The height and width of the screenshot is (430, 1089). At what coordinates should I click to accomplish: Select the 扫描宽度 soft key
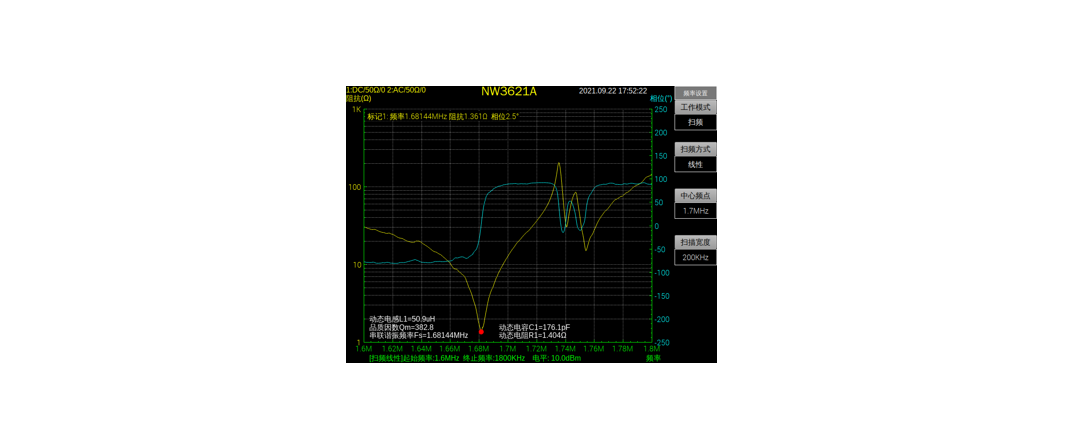tap(695, 242)
